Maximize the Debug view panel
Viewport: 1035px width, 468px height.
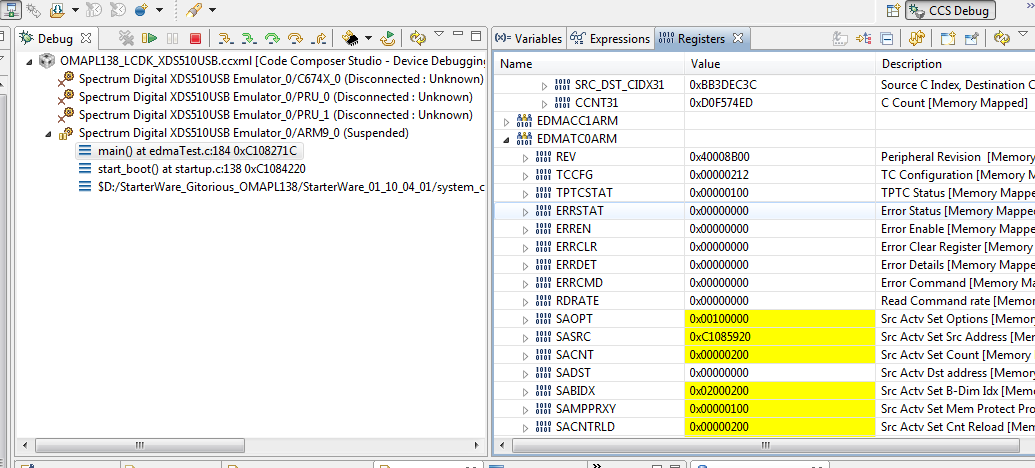476,35
